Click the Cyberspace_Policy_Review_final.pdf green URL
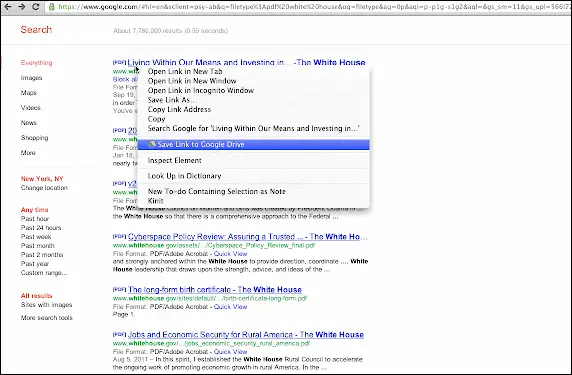572x375 pixels. pos(214,246)
